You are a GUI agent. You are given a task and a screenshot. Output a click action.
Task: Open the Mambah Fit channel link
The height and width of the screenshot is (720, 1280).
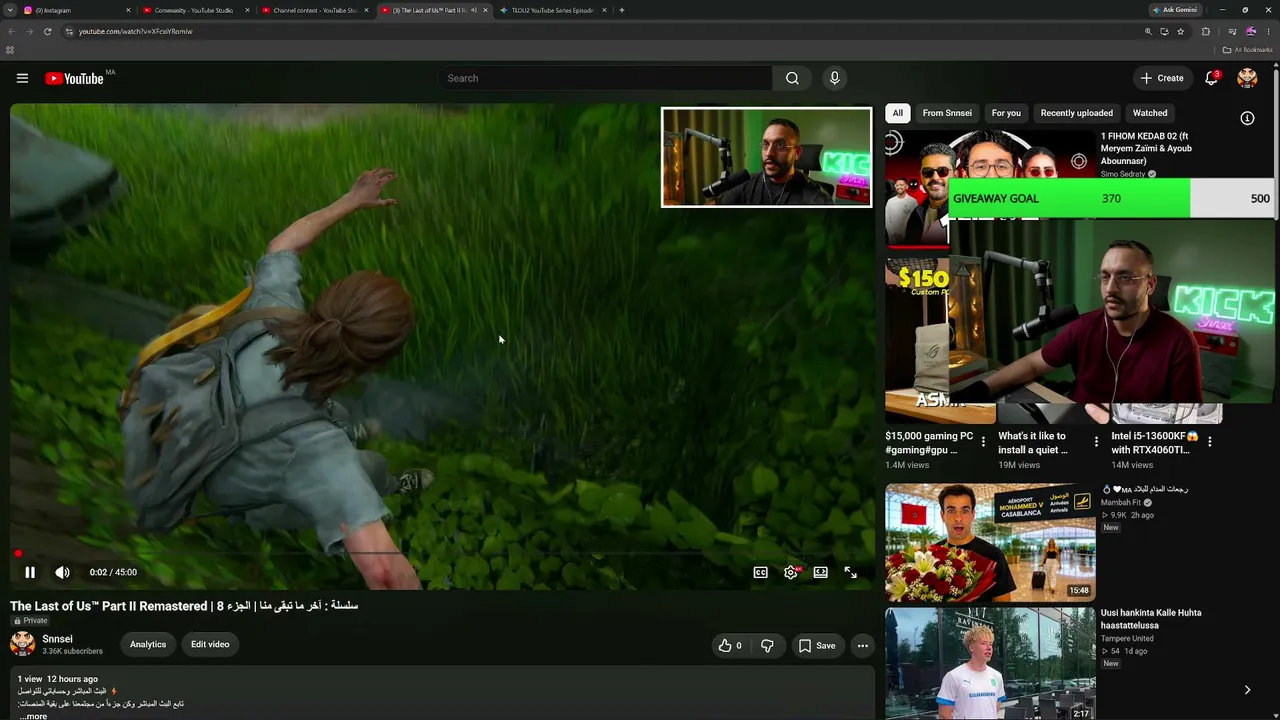click(x=1121, y=502)
